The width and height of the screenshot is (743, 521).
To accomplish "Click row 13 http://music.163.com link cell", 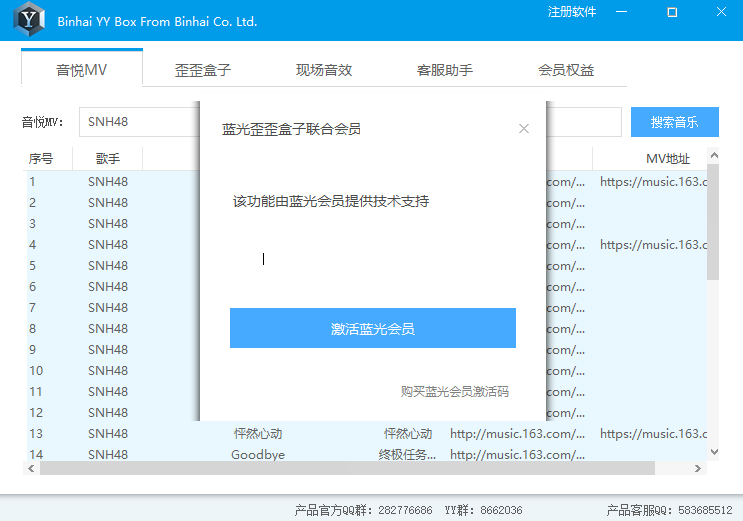I will pos(517,433).
